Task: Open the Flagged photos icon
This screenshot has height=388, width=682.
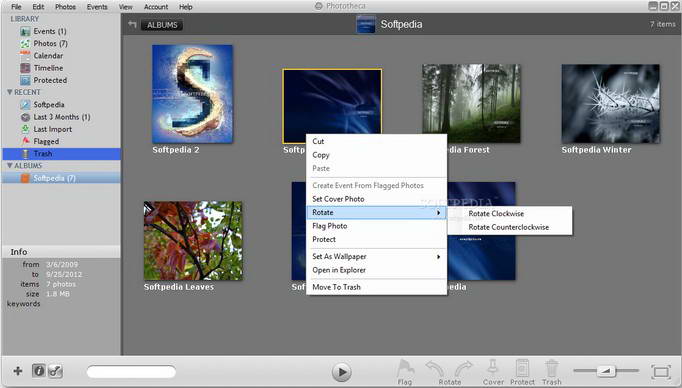Action: tap(25, 141)
